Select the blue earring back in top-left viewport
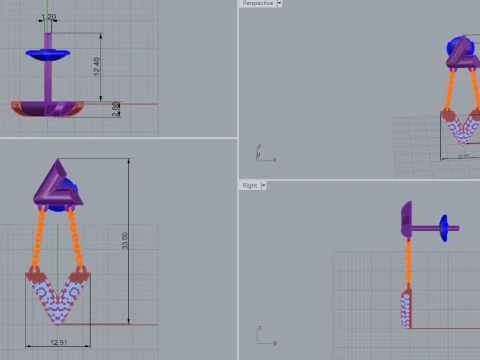 pos(48,55)
